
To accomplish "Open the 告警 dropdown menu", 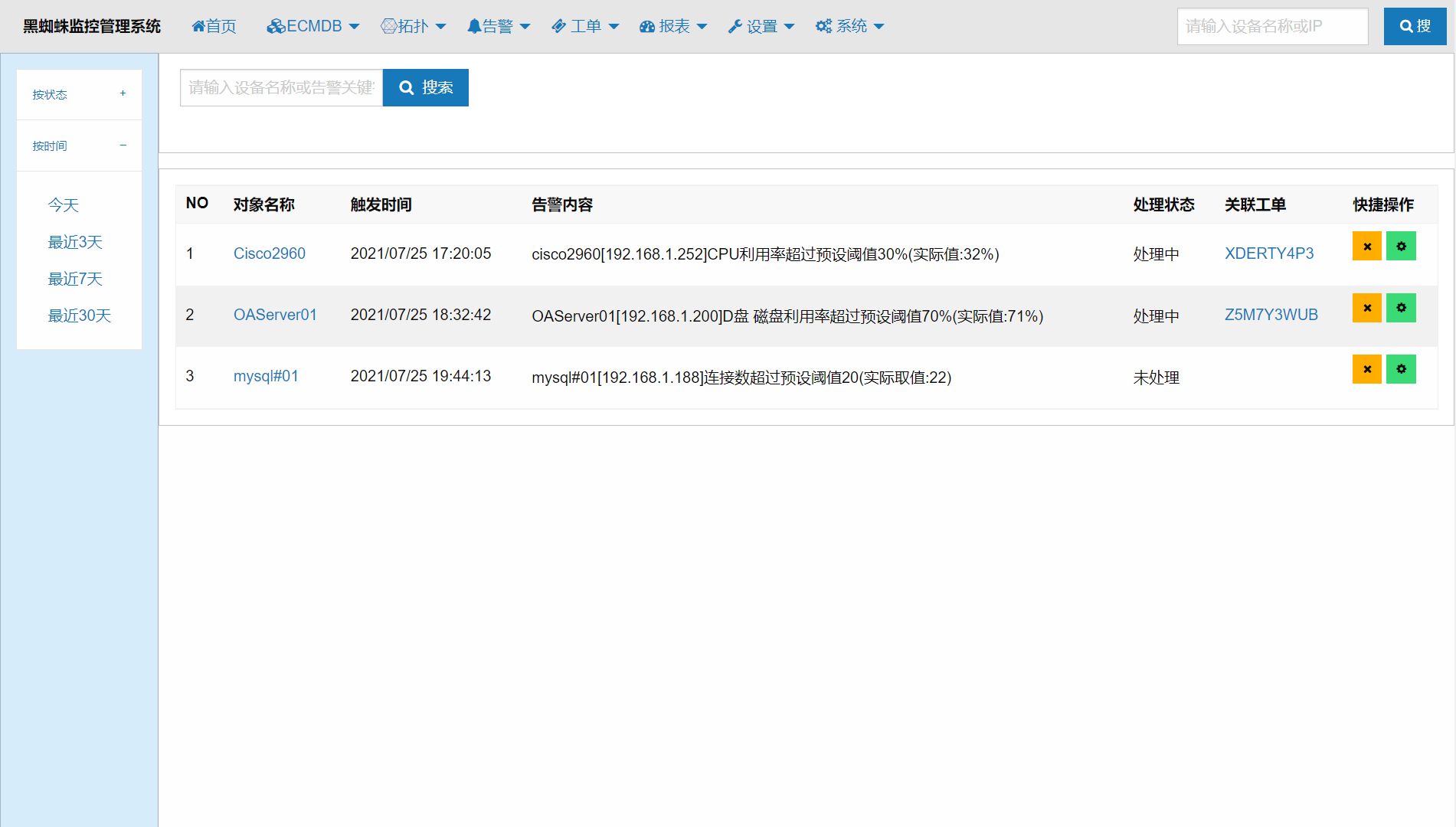I will [498, 26].
